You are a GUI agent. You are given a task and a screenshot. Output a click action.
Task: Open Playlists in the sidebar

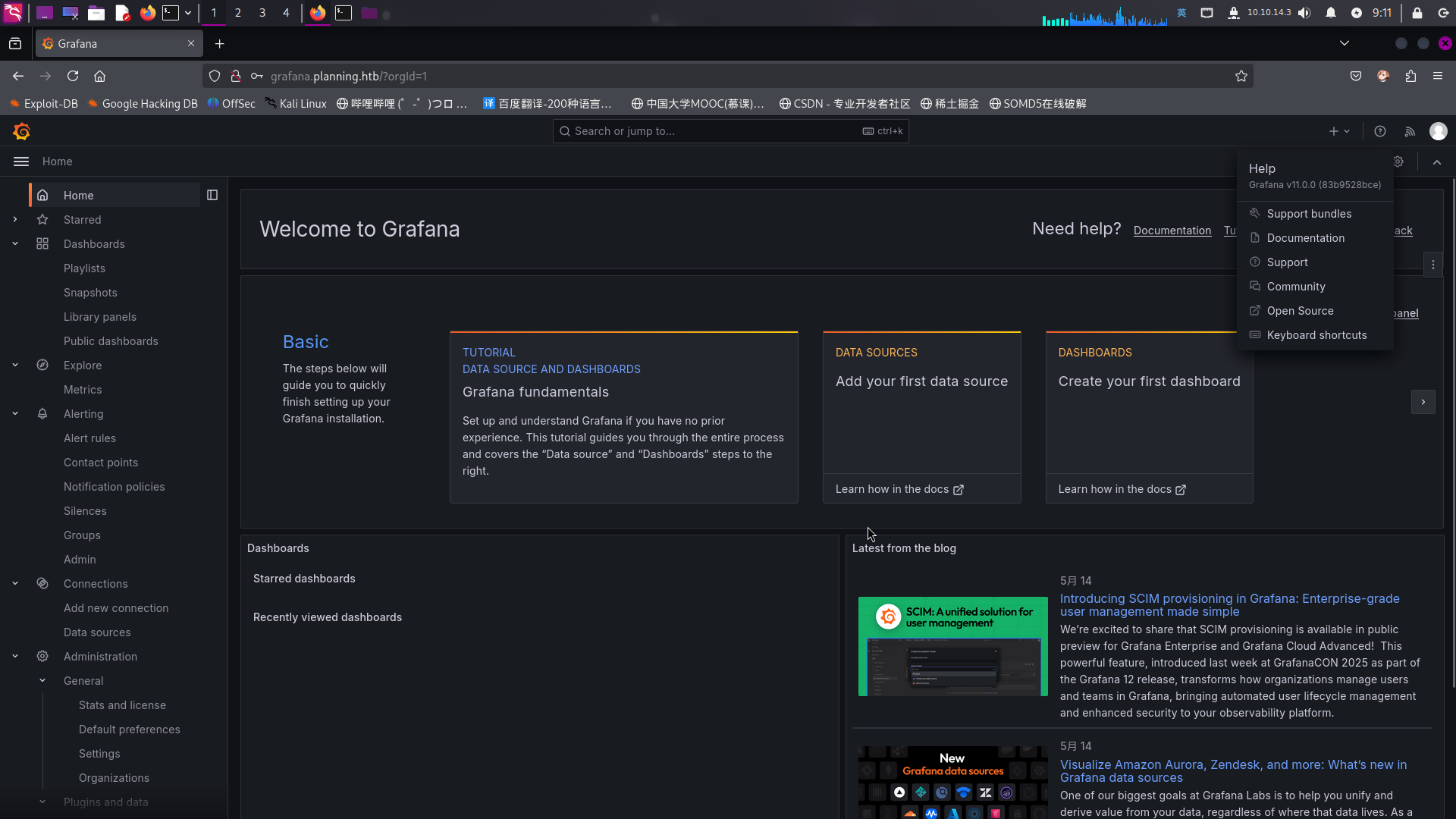(84, 268)
